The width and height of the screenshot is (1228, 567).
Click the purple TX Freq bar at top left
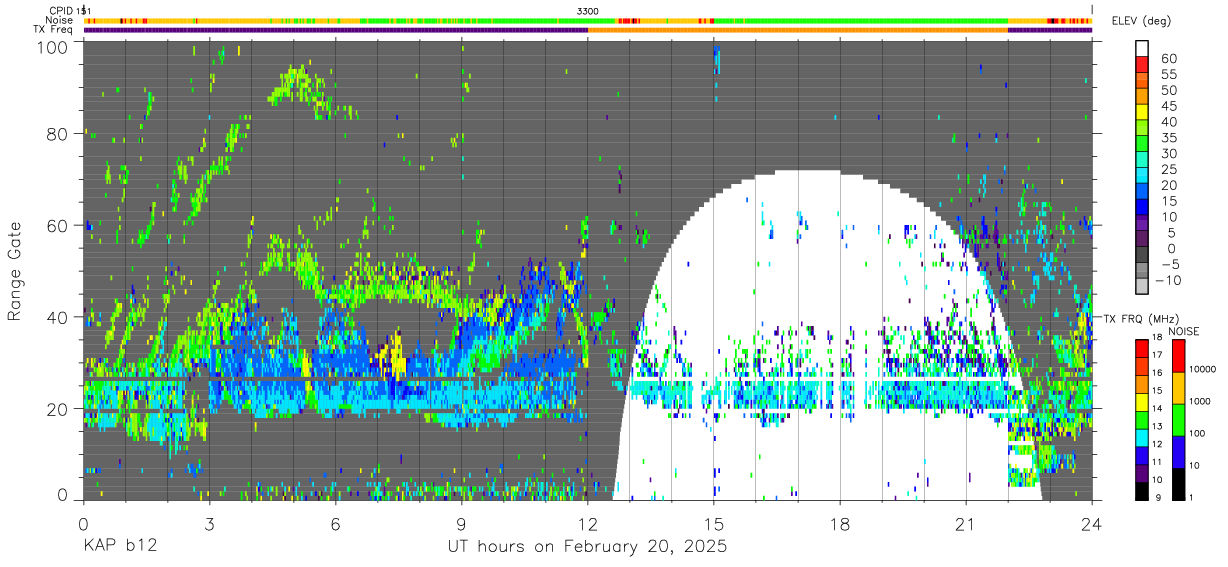point(336,30)
